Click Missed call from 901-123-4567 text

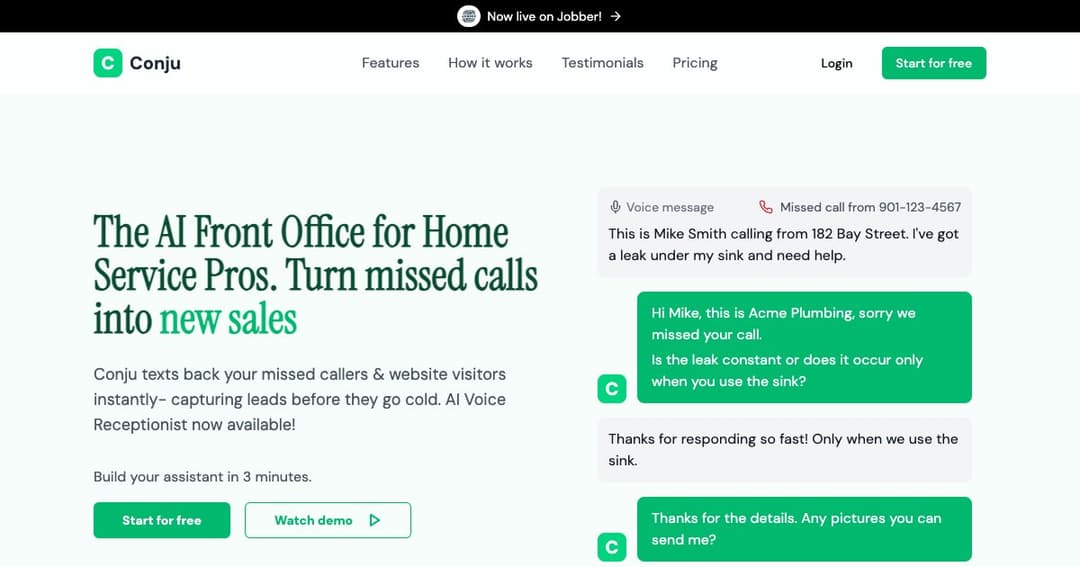[871, 207]
